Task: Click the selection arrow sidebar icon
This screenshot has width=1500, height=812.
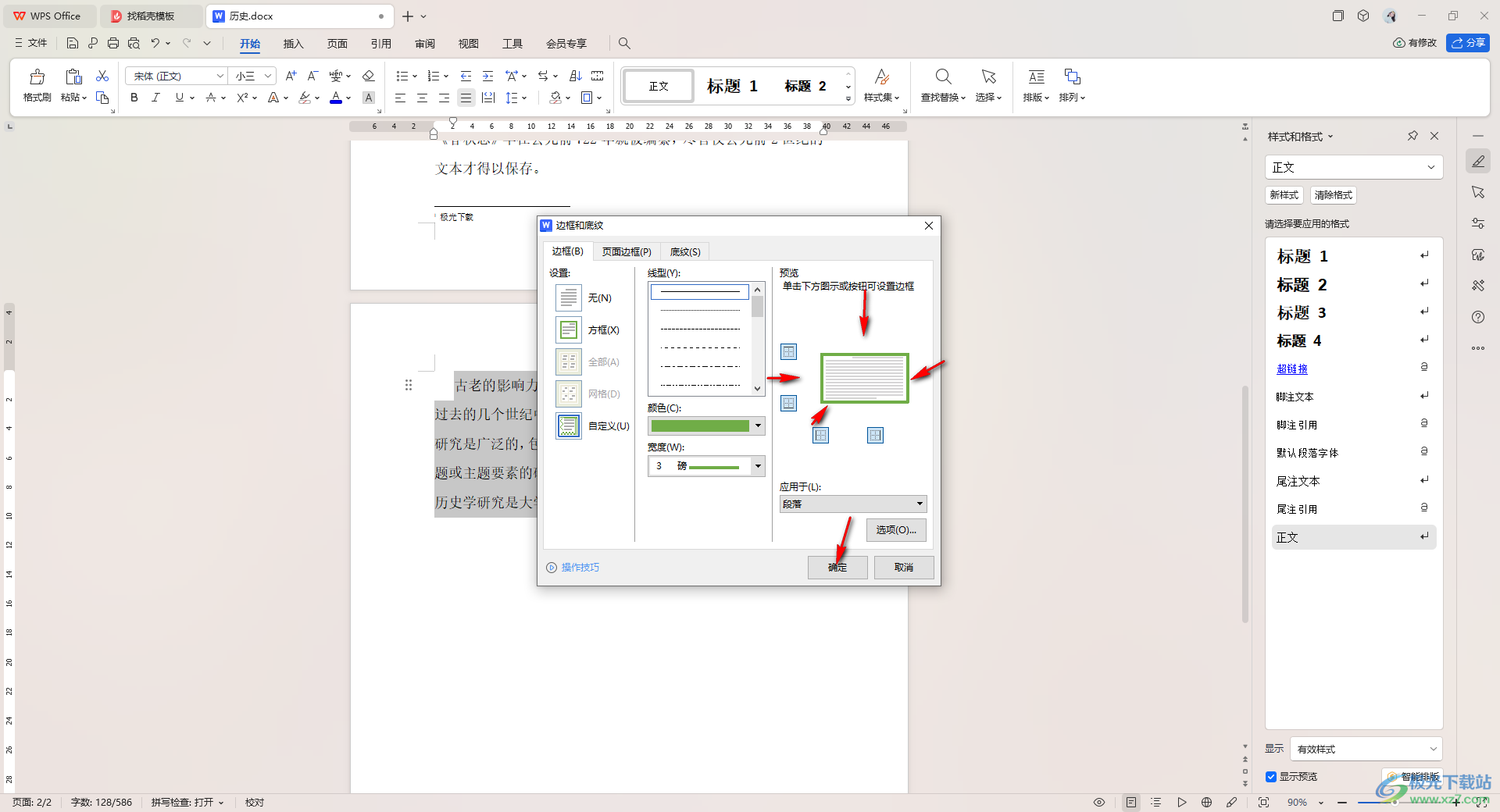Action: [x=1478, y=192]
